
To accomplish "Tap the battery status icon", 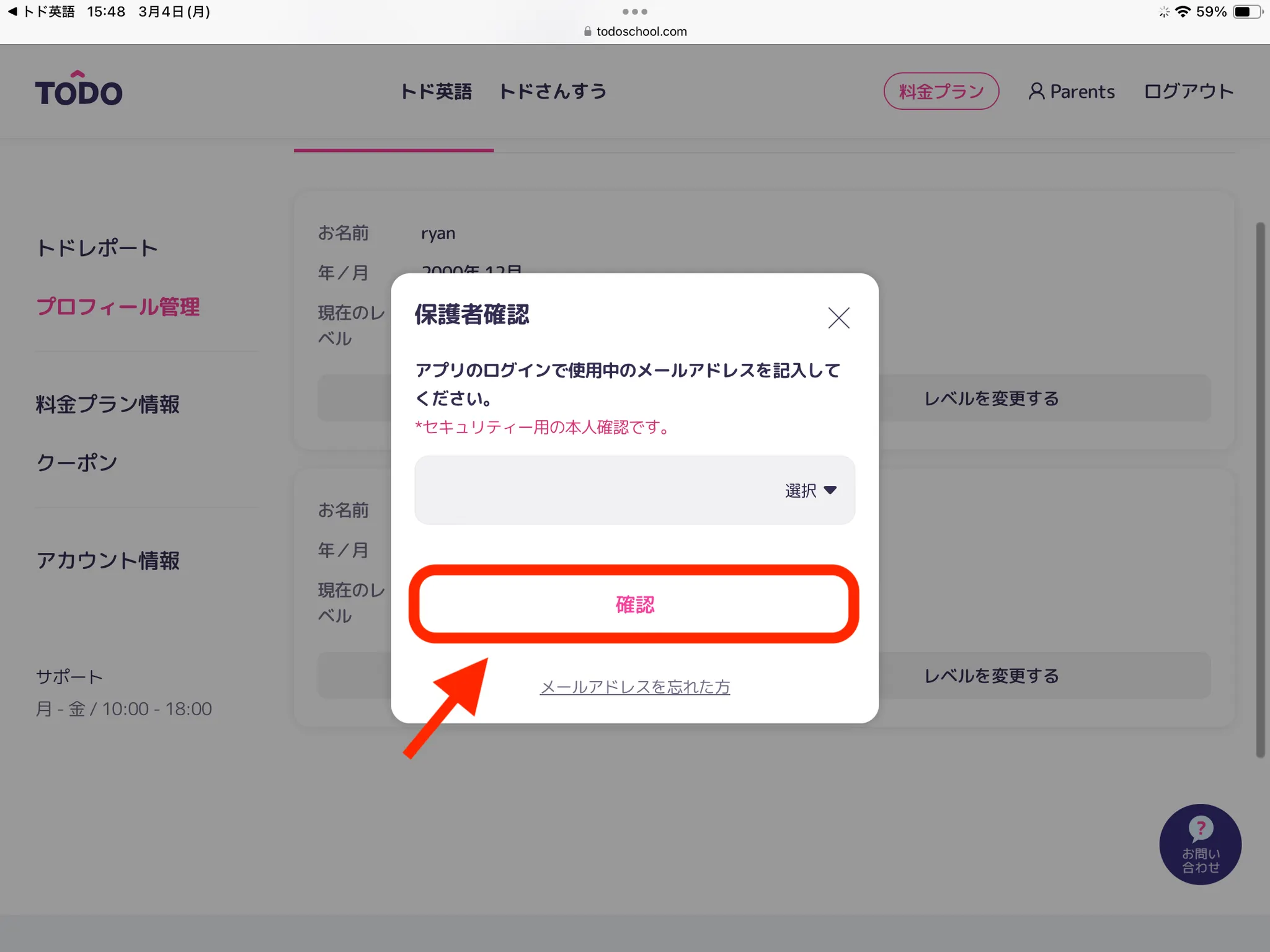I will coord(1246,12).
